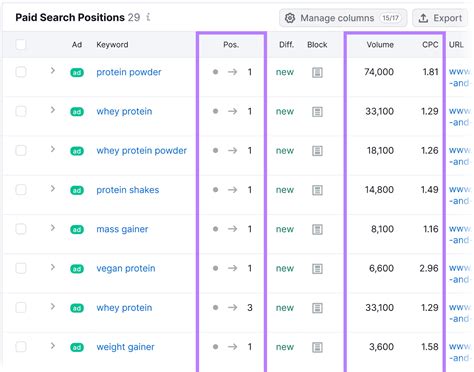Sort by the Keyword column header
The image size is (474, 372).
[112, 45]
